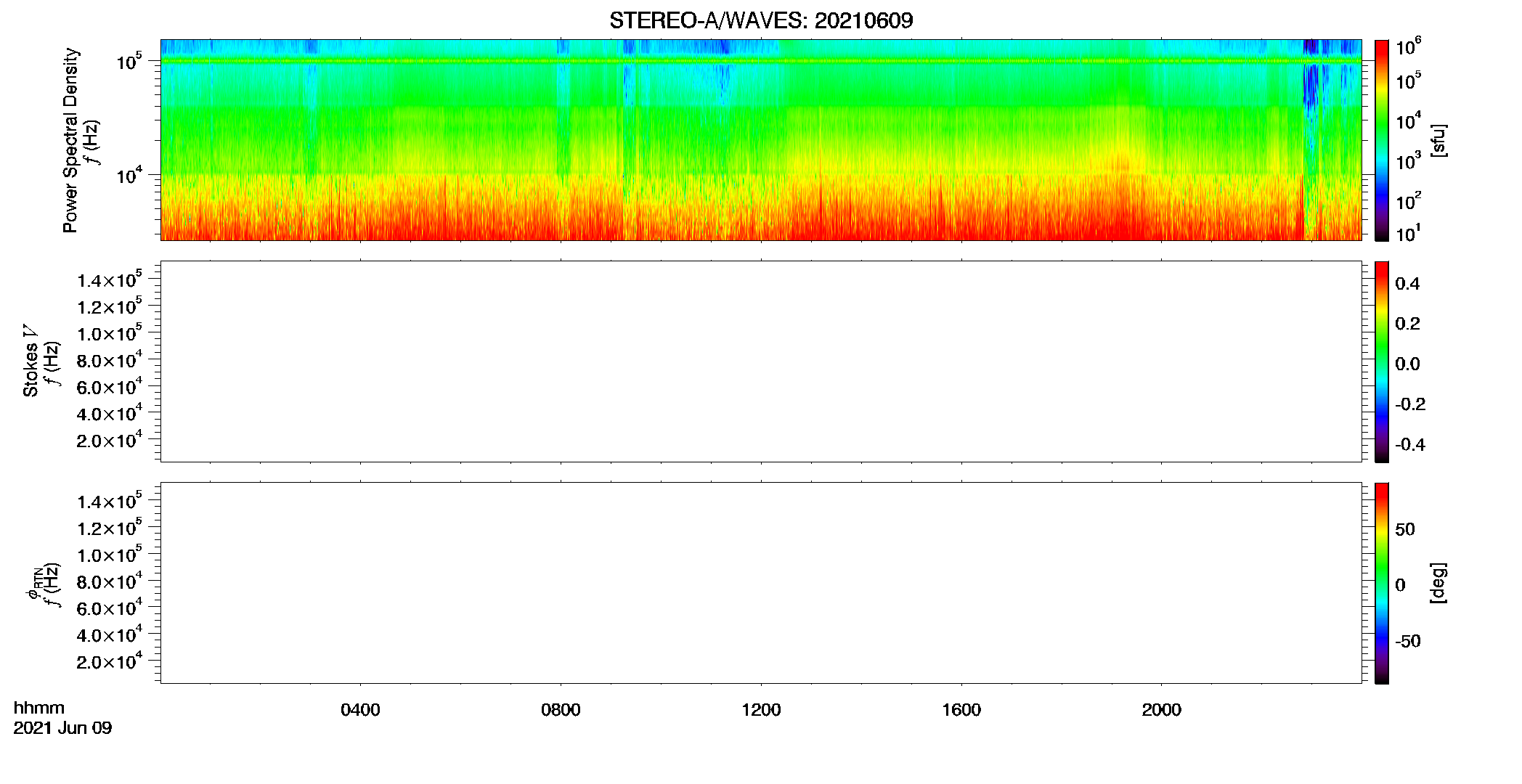Click the 1600 time tick label
The width and height of the screenshot is (1522, 784).
961,710
